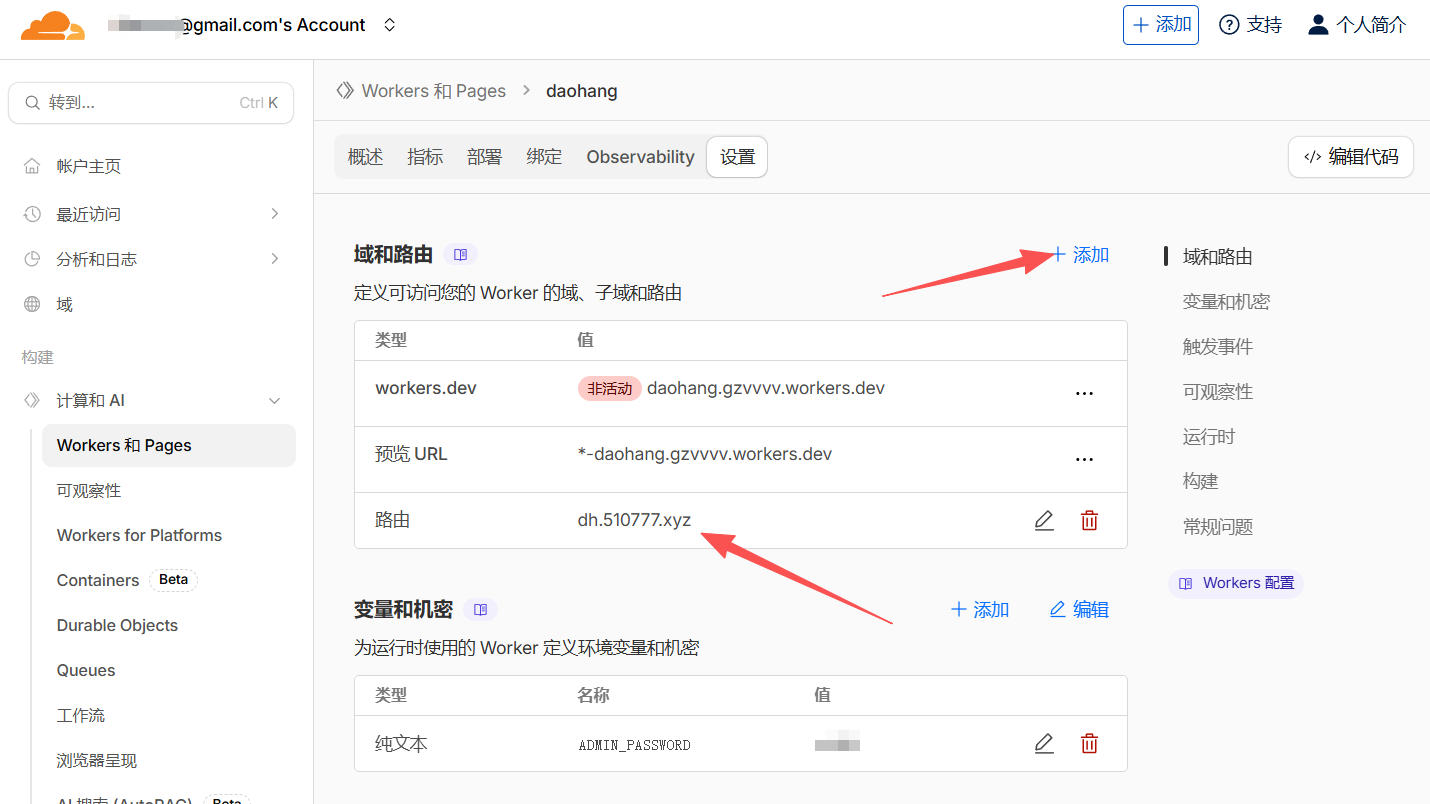The image size is (1430, 804).
Task: Open docs icon beside 域和路由 heading
Action: coord(460,255)
